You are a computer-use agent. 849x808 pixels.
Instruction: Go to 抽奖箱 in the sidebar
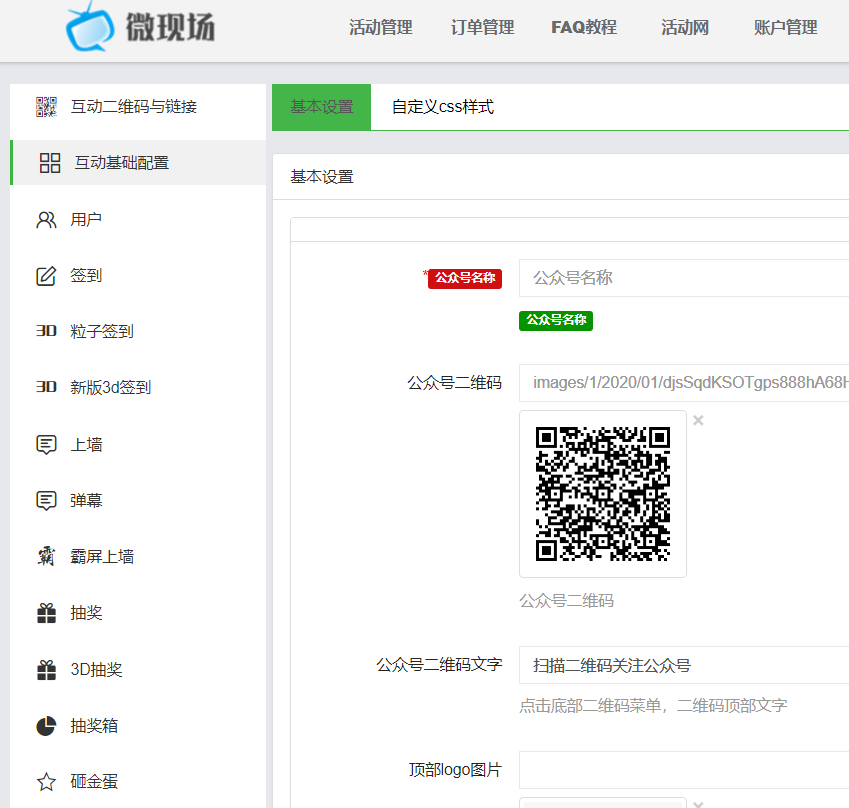pyautogui.click(x=138, y=726)
